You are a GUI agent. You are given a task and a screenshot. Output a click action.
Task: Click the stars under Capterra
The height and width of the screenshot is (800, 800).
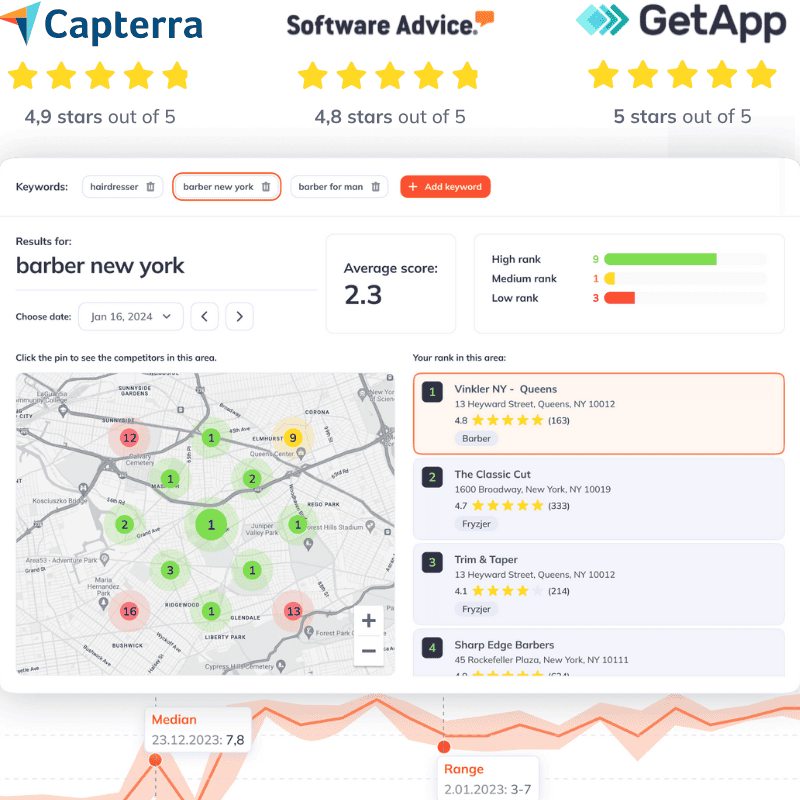98,76
